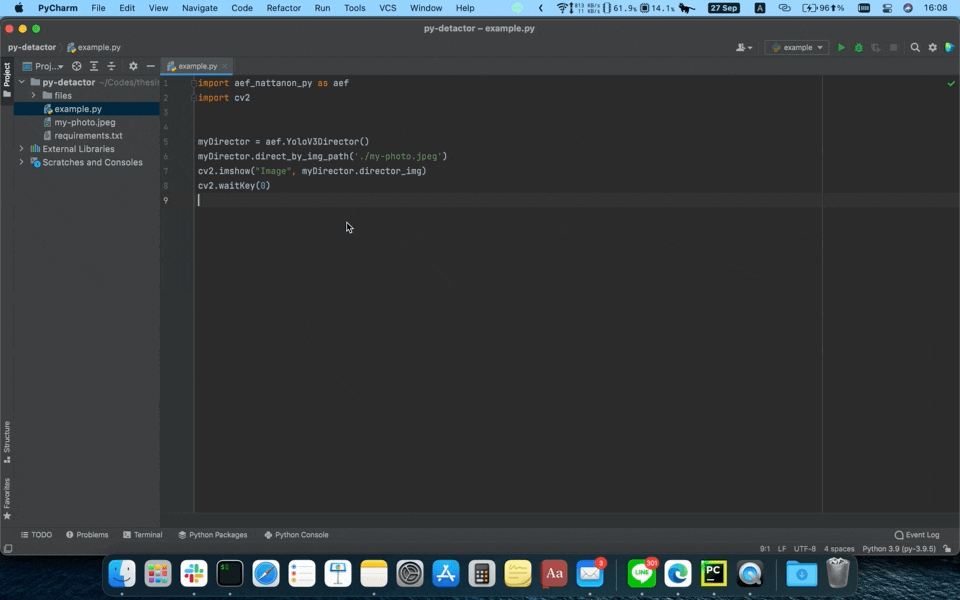This screenshot has height=600, width=960.
Task: Open the Run menu
Action: 322,8
